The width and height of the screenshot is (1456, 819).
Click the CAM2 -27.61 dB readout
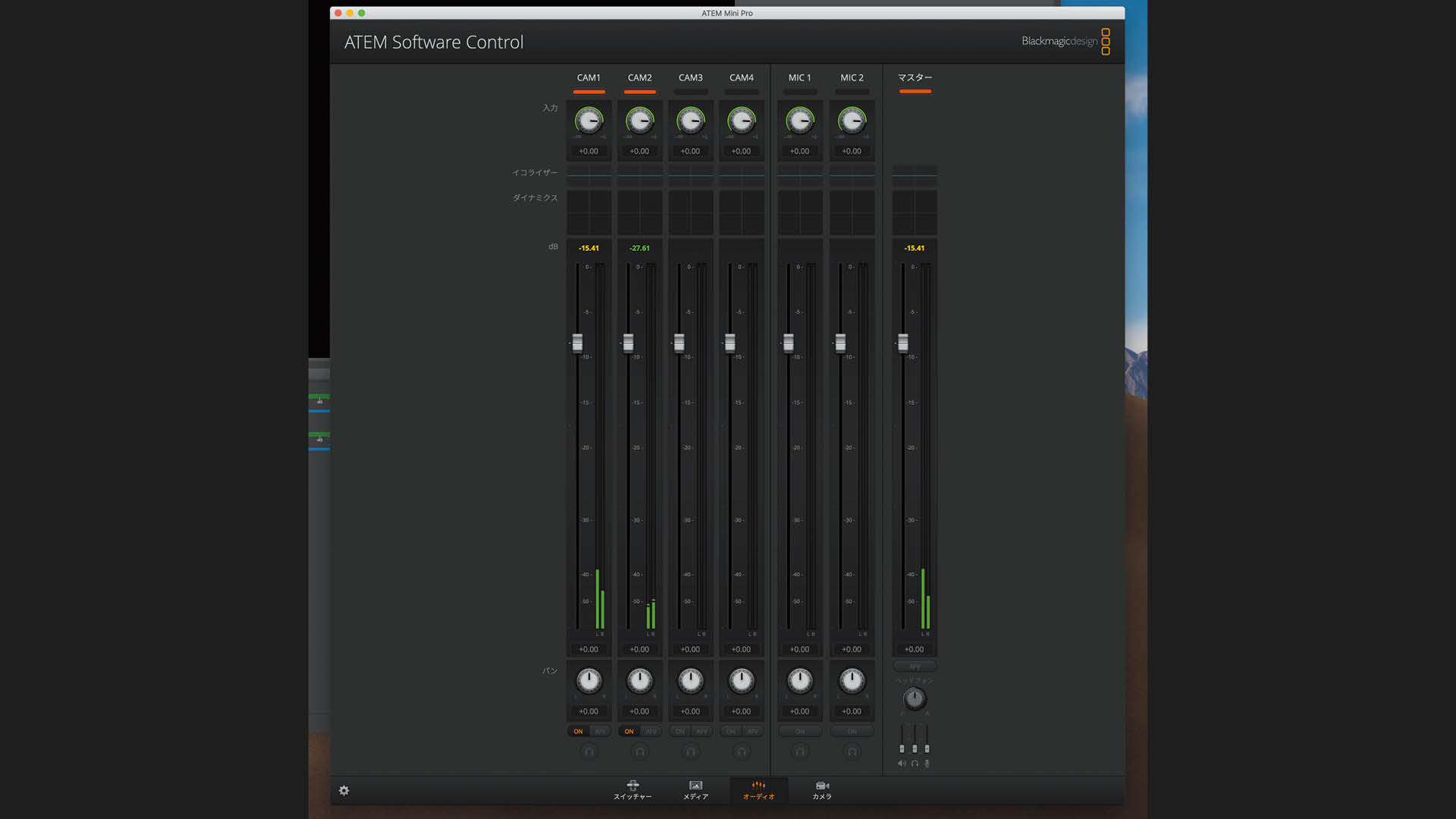pyautogui.click(x=639, y=248)
